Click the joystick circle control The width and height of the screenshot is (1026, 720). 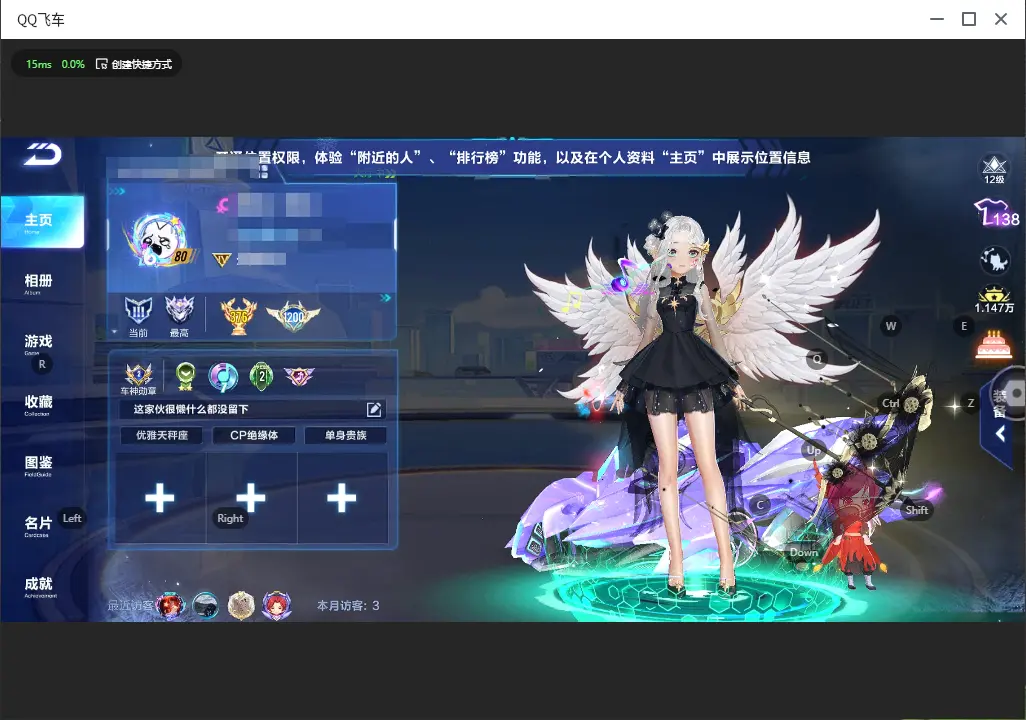(x=1014, y=393)
